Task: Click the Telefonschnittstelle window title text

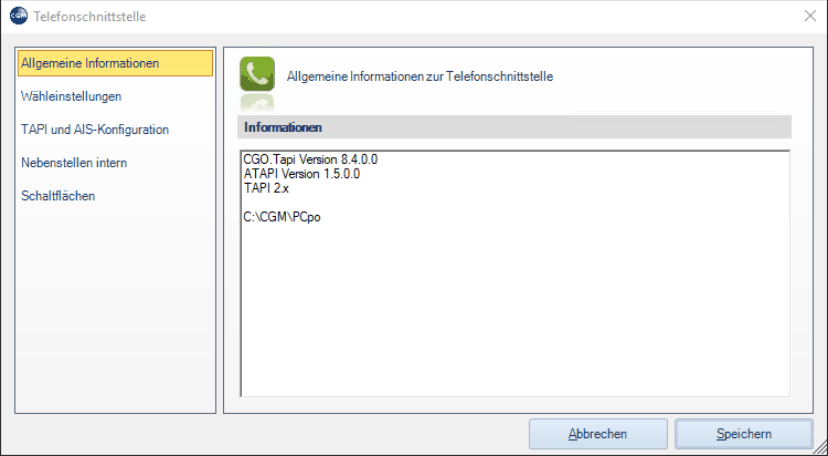Action: [x=90, y=16]
